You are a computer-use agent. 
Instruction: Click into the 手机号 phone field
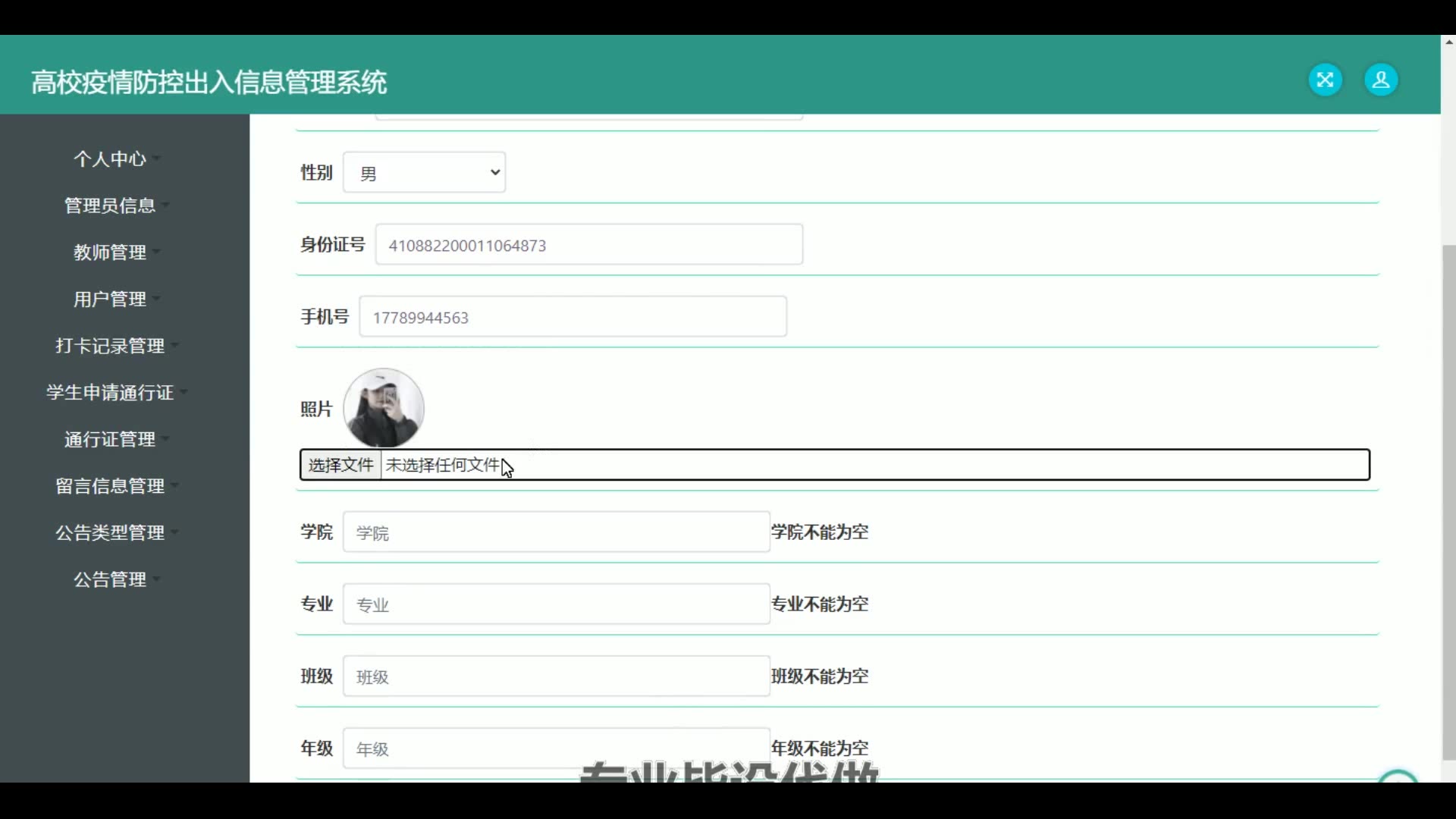[x=573, y=317]
